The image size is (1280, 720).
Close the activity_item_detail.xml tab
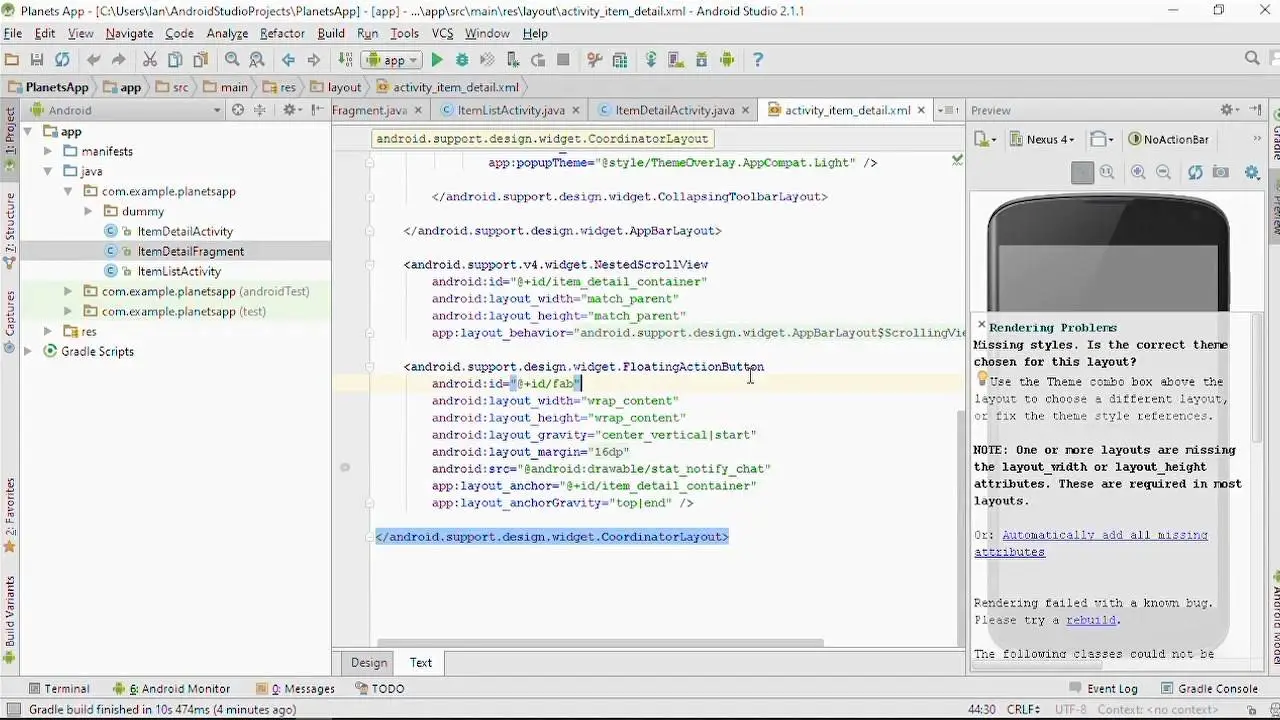922,110
